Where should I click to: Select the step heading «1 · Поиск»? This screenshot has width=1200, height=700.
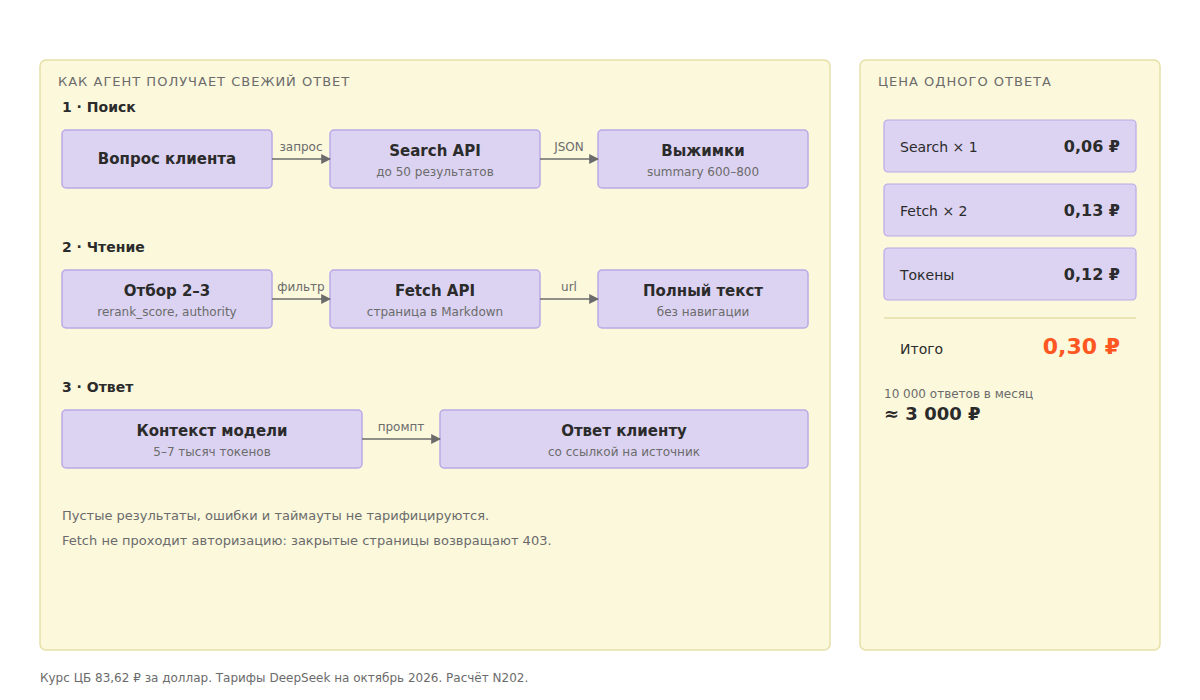tap(99, 107)
